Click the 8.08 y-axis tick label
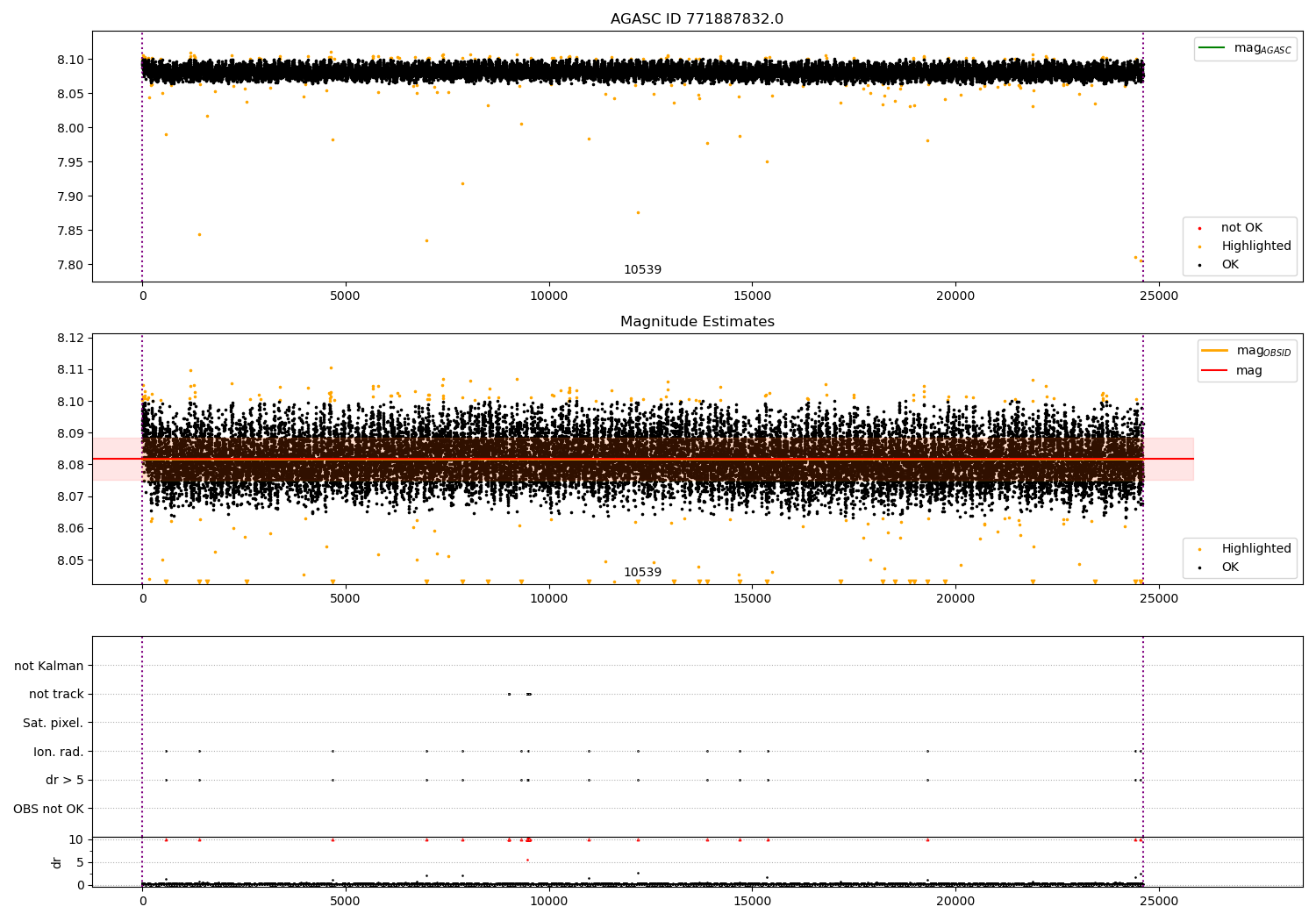This screenshot has height=921, width=1316. [x=70, y=465]
